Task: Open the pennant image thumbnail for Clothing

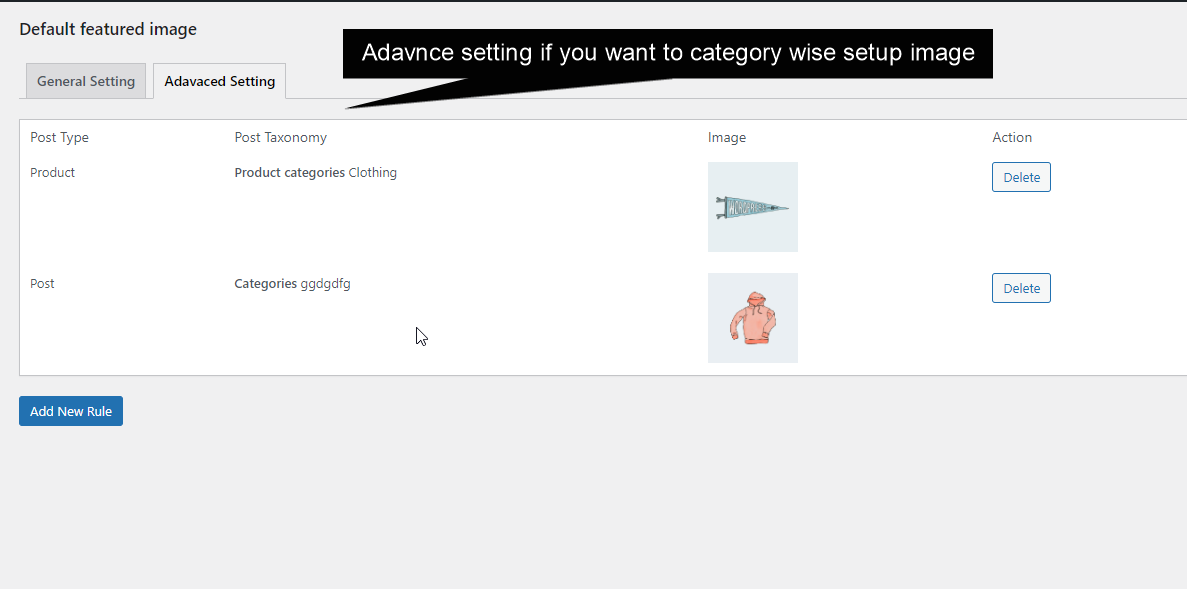Action: pyautogui.click(x=753, y=207)
